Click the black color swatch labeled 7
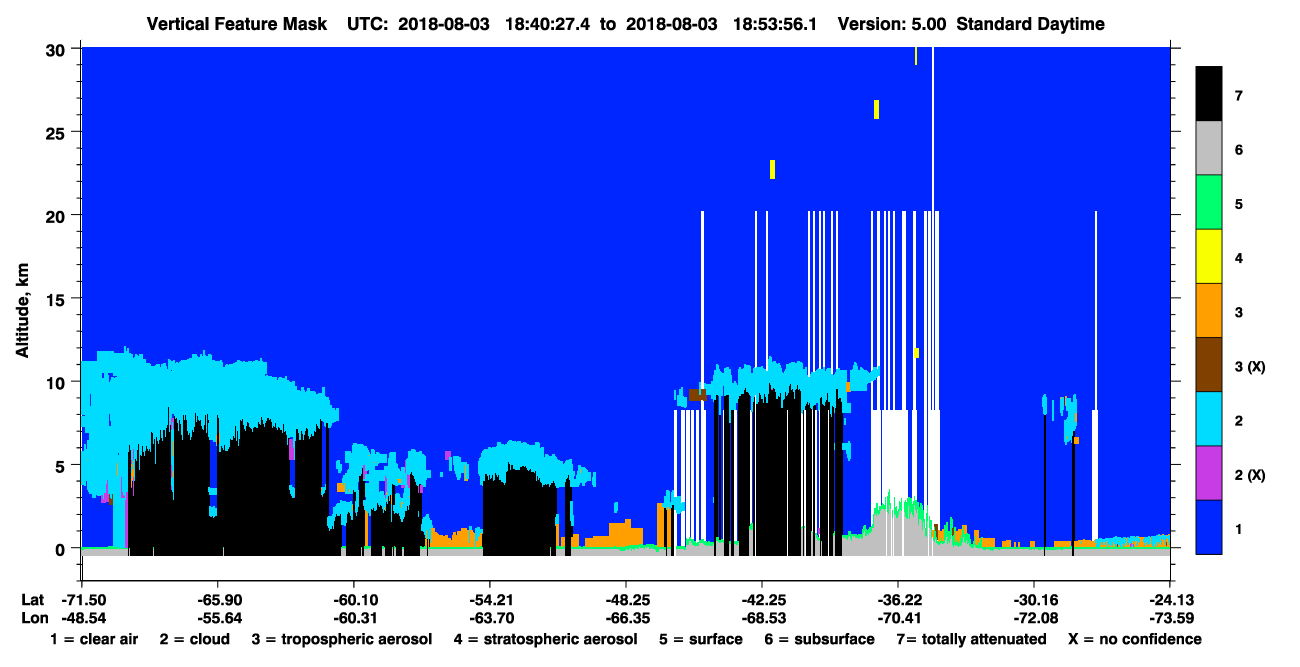Screen dimensions: 1300x667 [x=1209, y=94]
